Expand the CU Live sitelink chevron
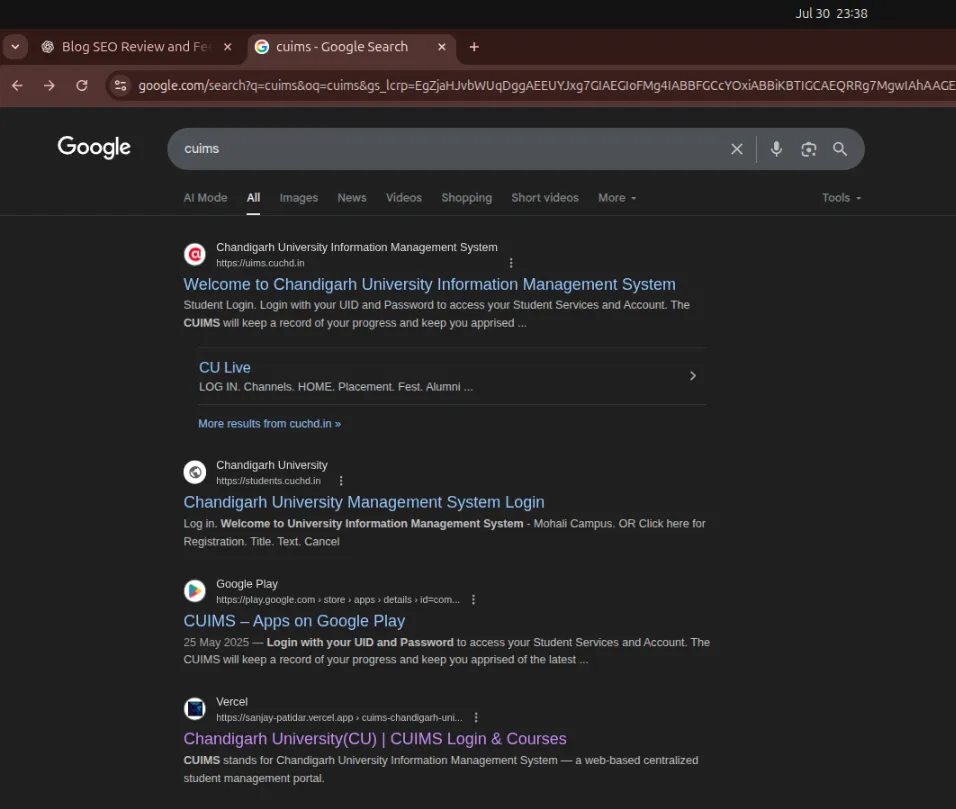Image resolution: width=956 pixels, height=809 pixels. (x=693, y=376)
